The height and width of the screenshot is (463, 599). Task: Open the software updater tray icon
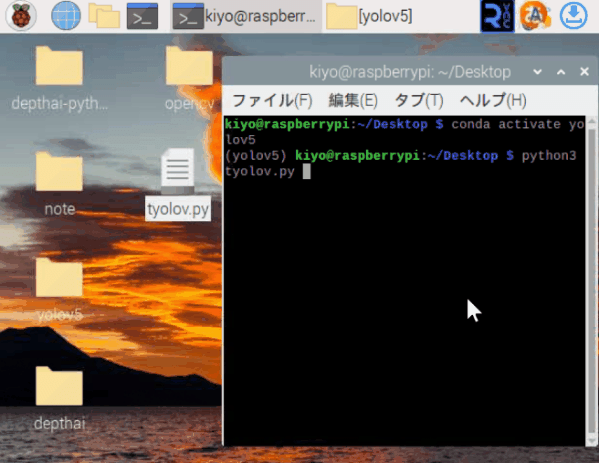point(535,16)
